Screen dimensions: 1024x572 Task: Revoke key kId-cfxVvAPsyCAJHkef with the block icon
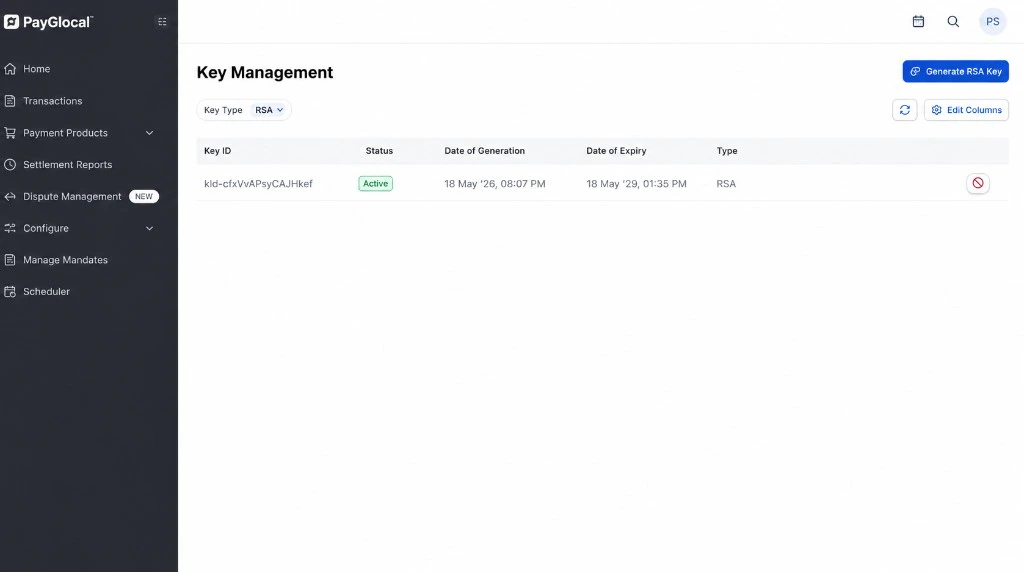[978, 183]
